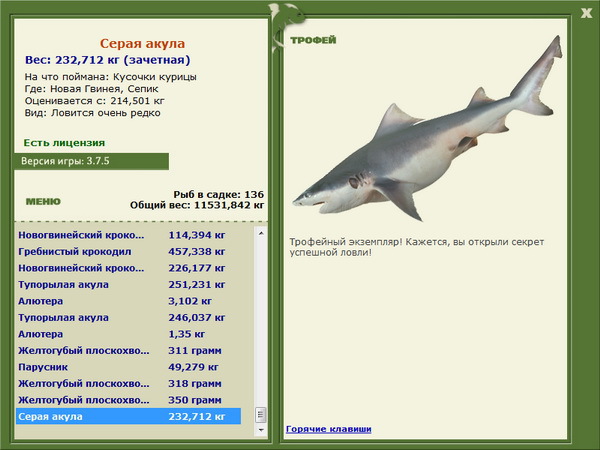600x450 pixels.
Task: Click the fish list scrollbar thumb
Action: pyautogui.click(x=262, y=412)
